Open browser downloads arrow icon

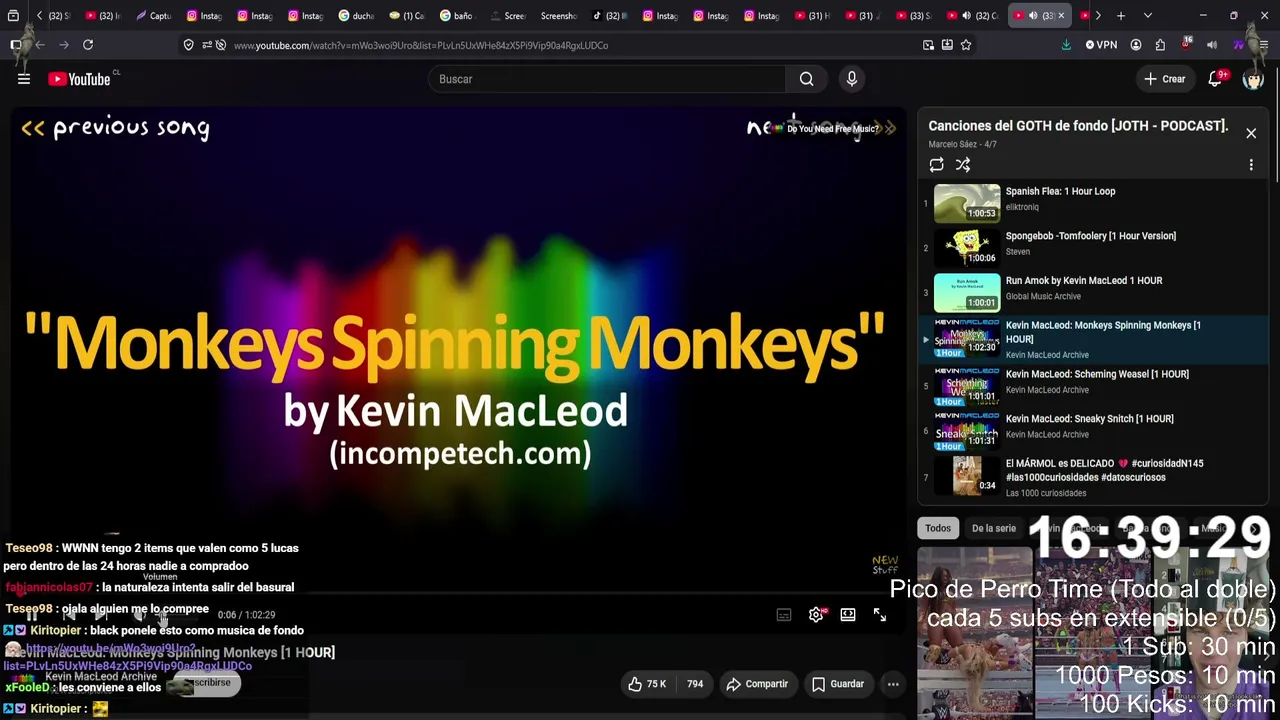tap(1066, 45)
